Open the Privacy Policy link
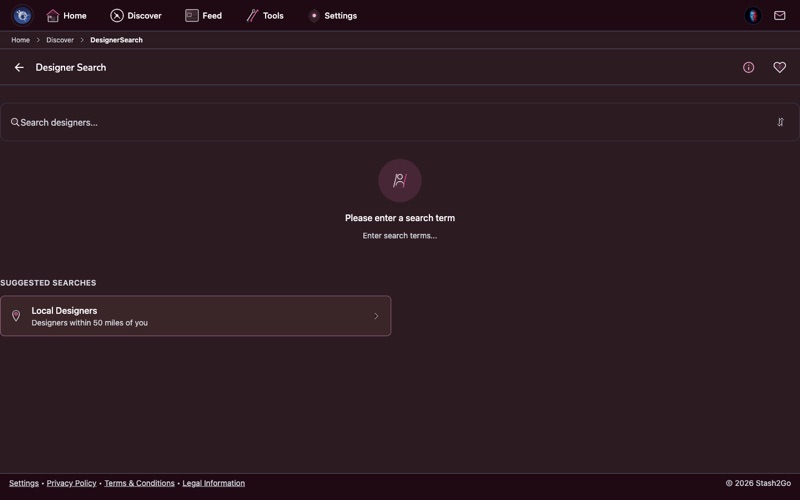This screenshot has height=500, width=800. 71,483
